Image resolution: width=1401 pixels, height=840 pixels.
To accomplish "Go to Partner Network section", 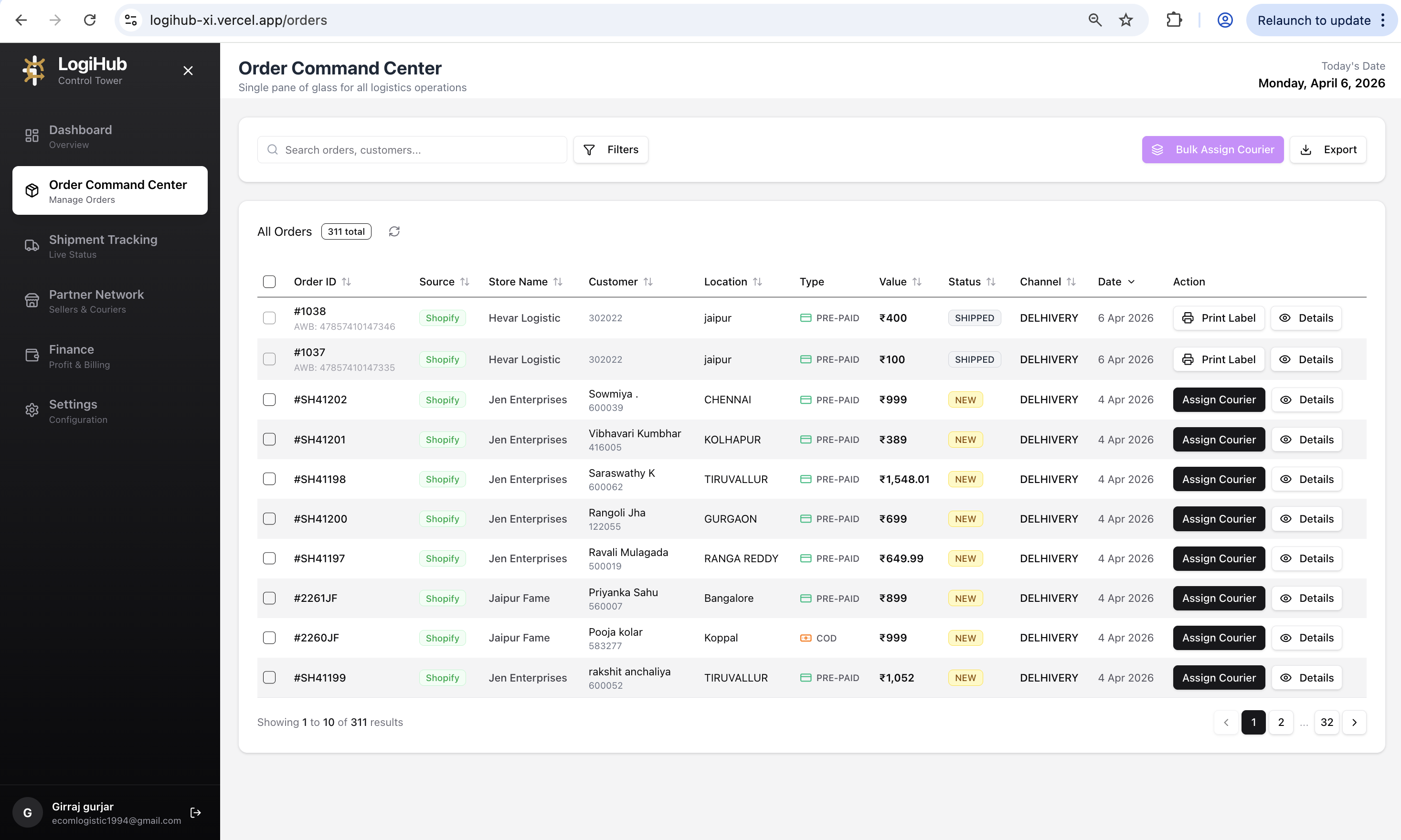I will click(110, 301).
